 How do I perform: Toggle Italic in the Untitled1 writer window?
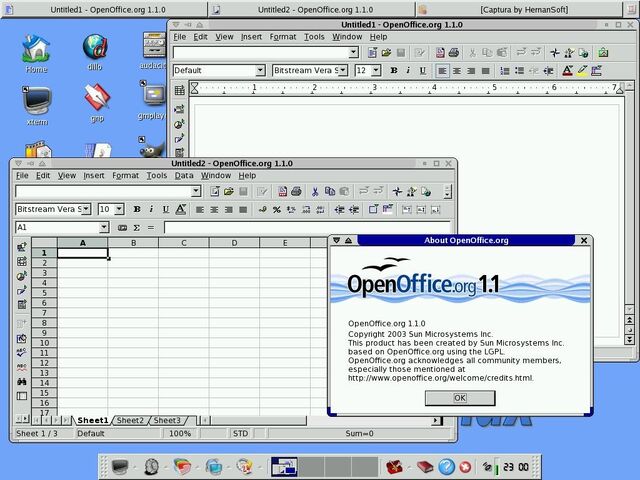pos(408,71)
